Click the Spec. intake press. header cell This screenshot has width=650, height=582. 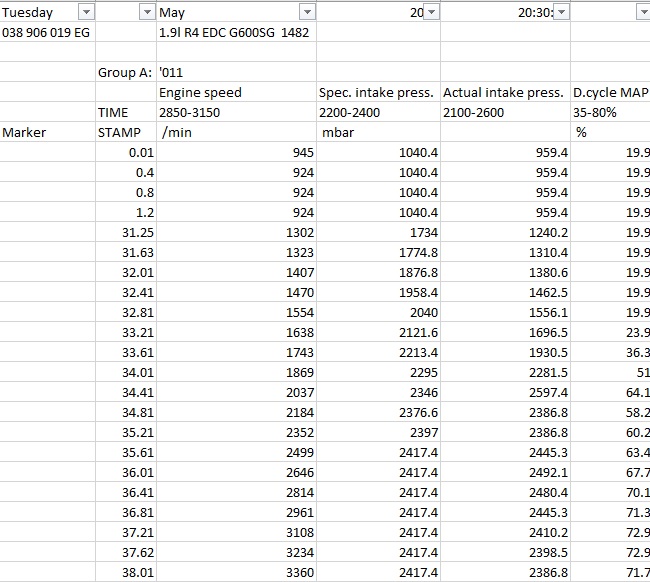pos(376,92)
